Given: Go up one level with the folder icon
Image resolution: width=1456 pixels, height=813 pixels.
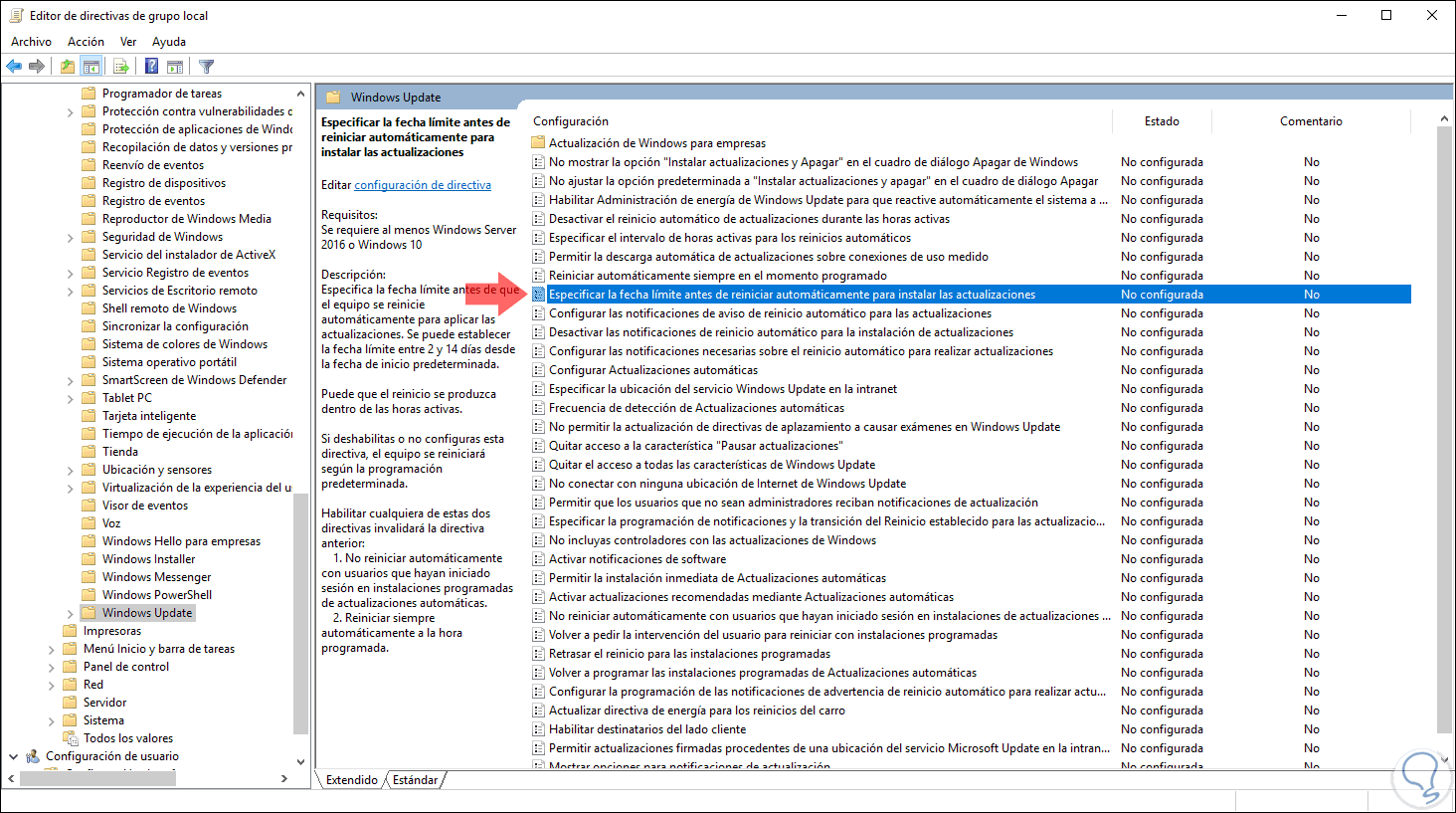Looking at the screenshot, I should 68,67.
